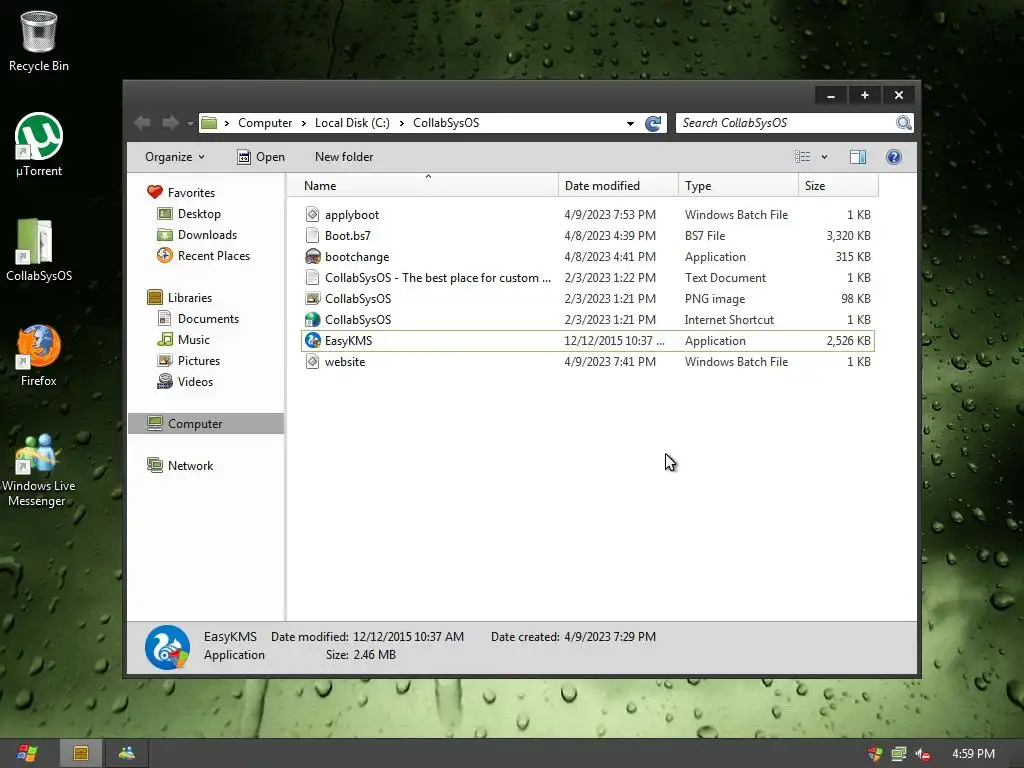Sort by the Type column header
The height and width of the screenshot is (768, 1024).
coord(739,185)
